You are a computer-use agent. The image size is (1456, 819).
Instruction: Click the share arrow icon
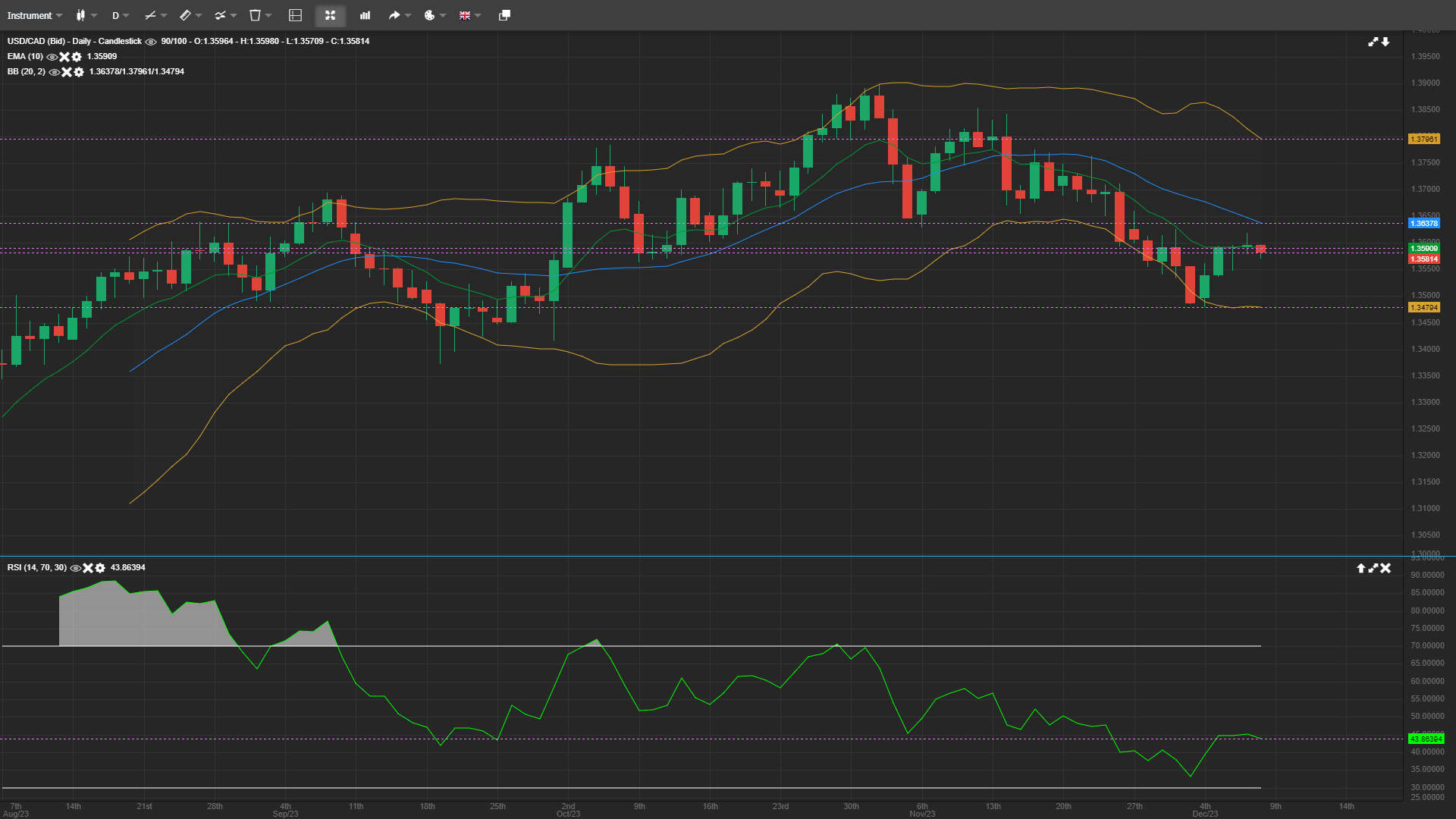pyautogui.click(x=394, y=15)
